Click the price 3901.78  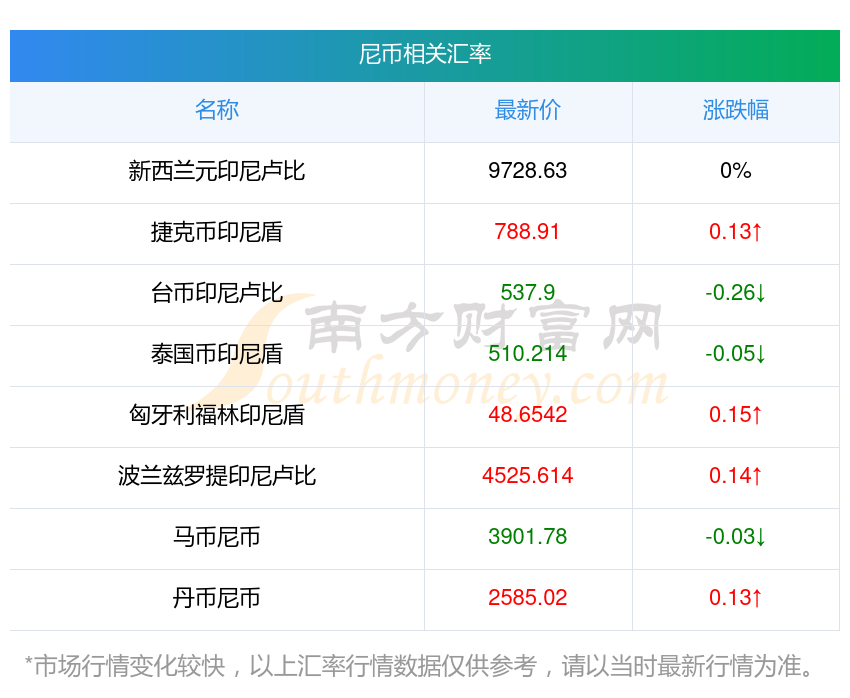coord(527,537)
